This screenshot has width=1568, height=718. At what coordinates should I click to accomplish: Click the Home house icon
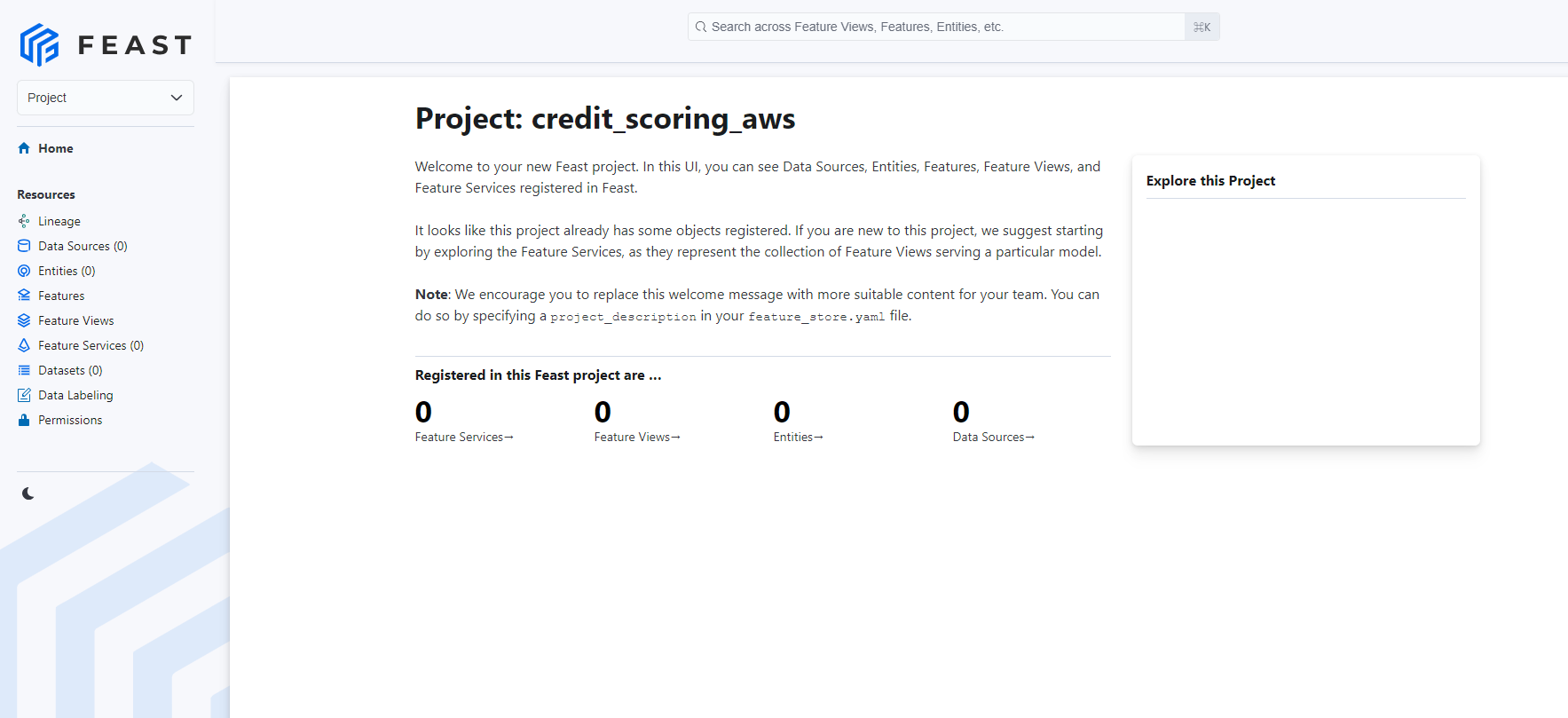tap(24, 148)
